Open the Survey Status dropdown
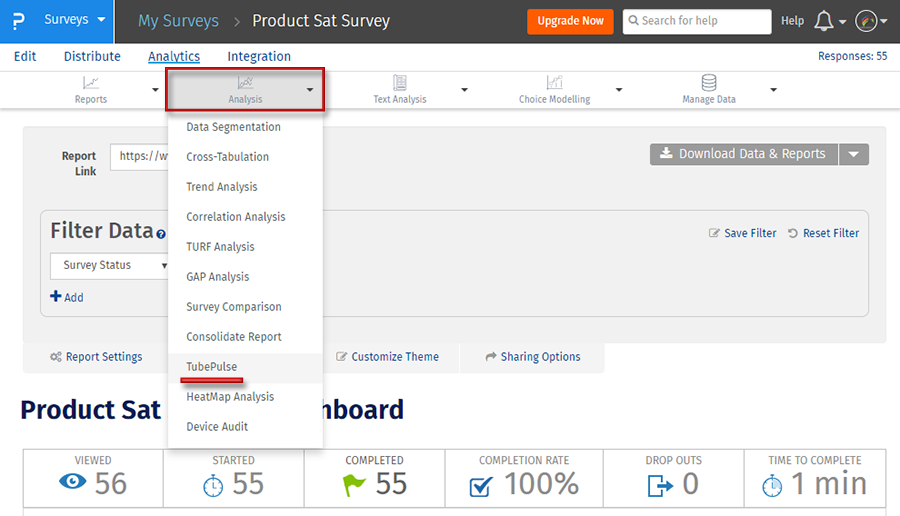 click(110, 265)
